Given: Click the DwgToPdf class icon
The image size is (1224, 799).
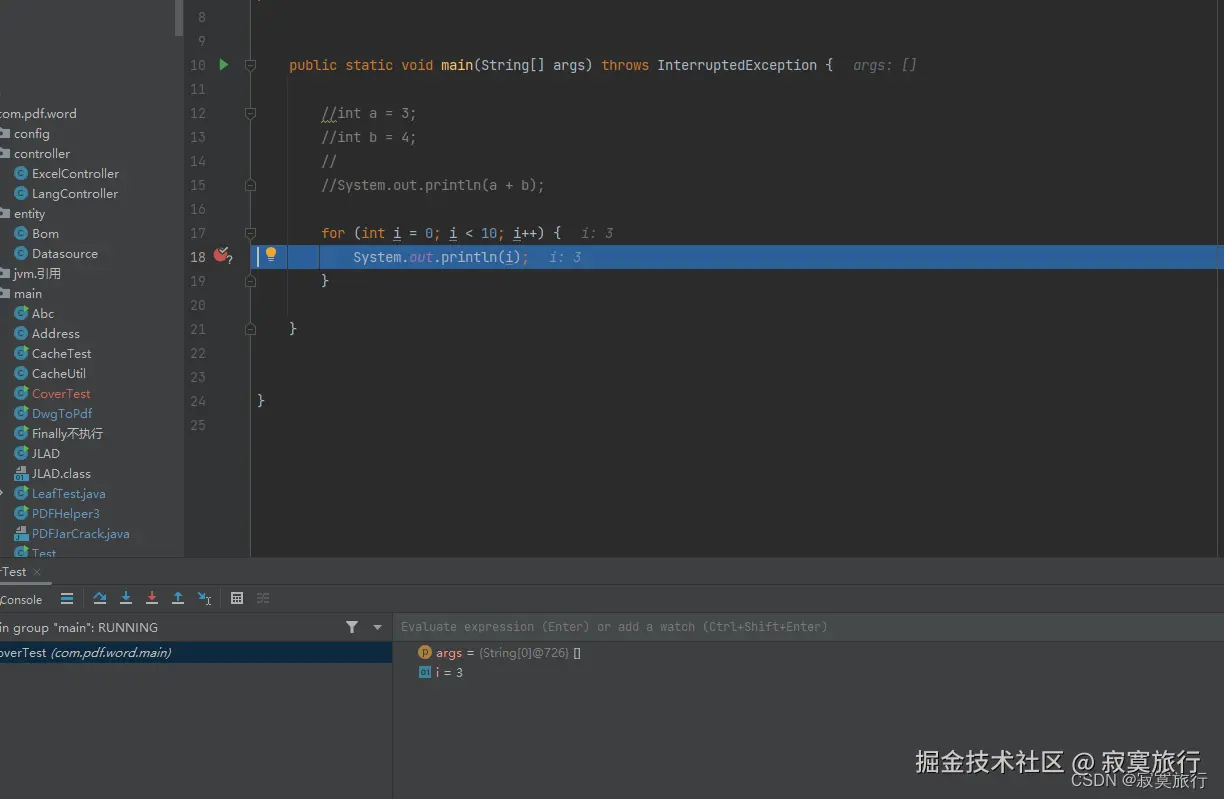Looking at the screenshot, I should coord(21,413).
